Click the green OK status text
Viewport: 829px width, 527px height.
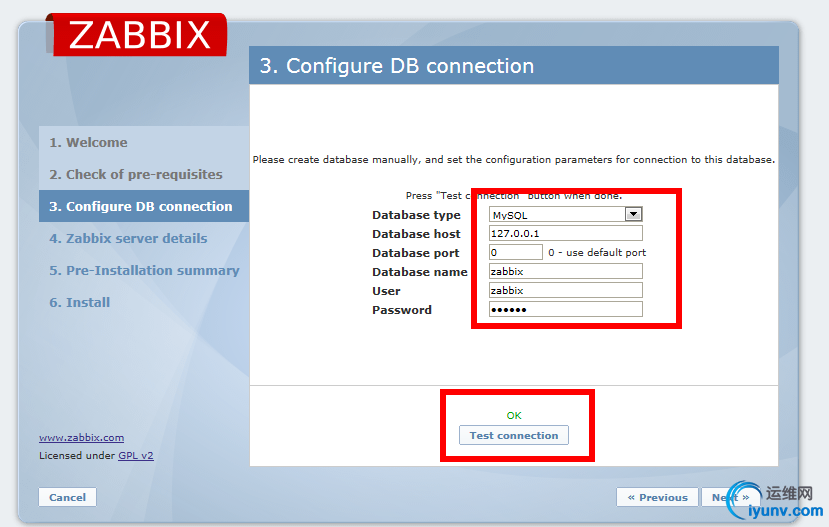point(514,415)
